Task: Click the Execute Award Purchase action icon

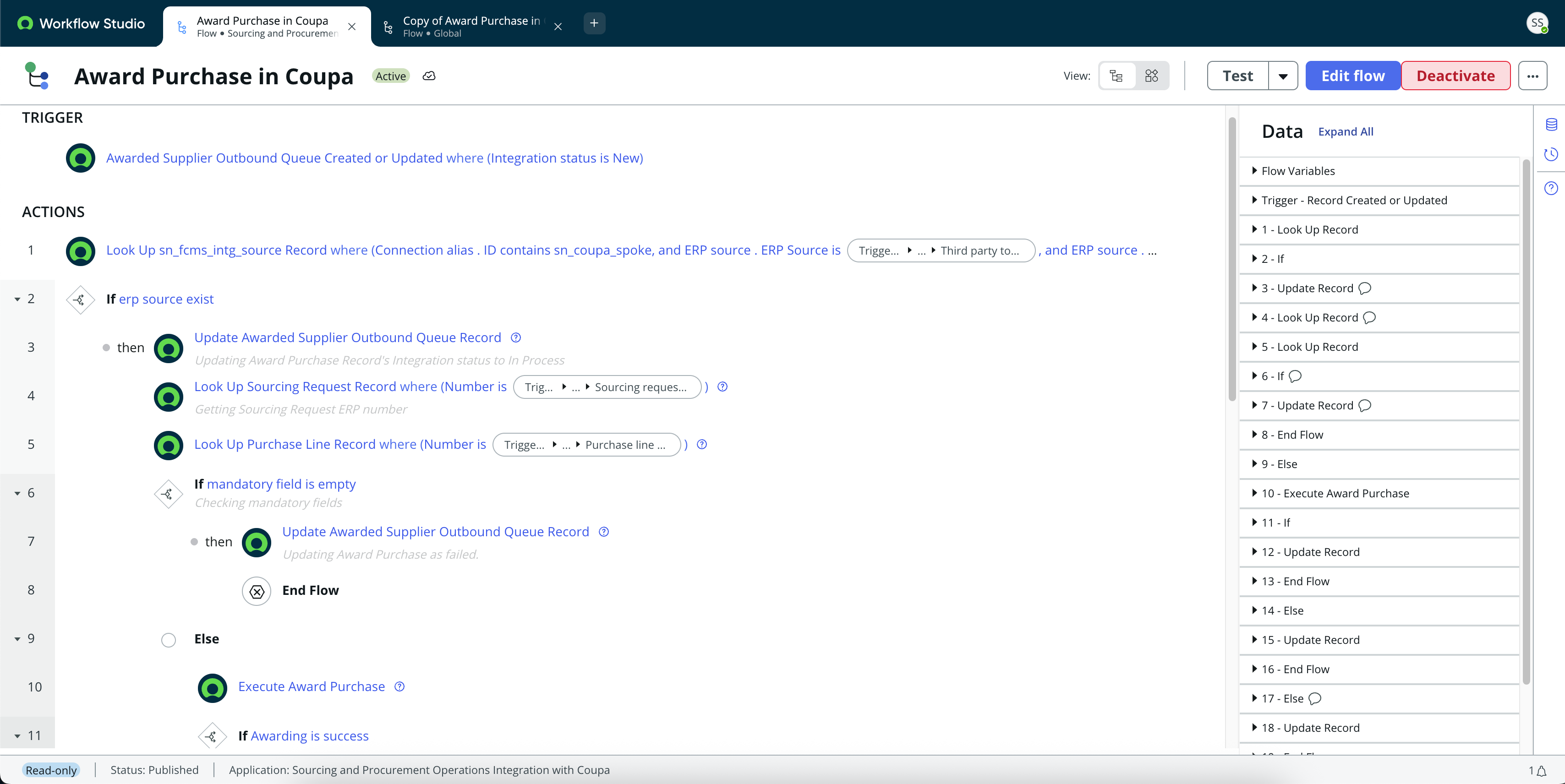Action: point(212,688)
